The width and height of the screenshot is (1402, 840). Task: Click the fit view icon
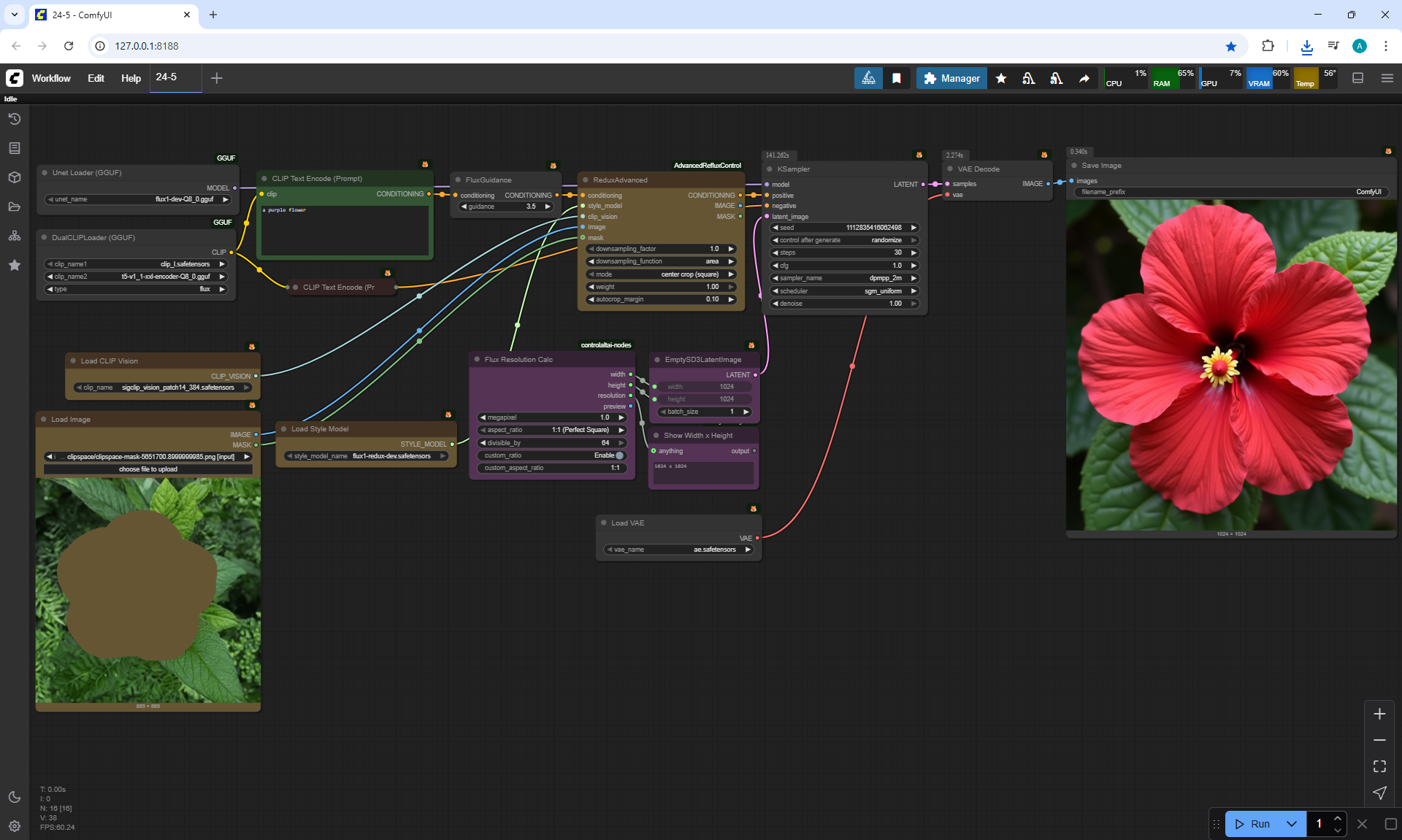point(1379,766)
